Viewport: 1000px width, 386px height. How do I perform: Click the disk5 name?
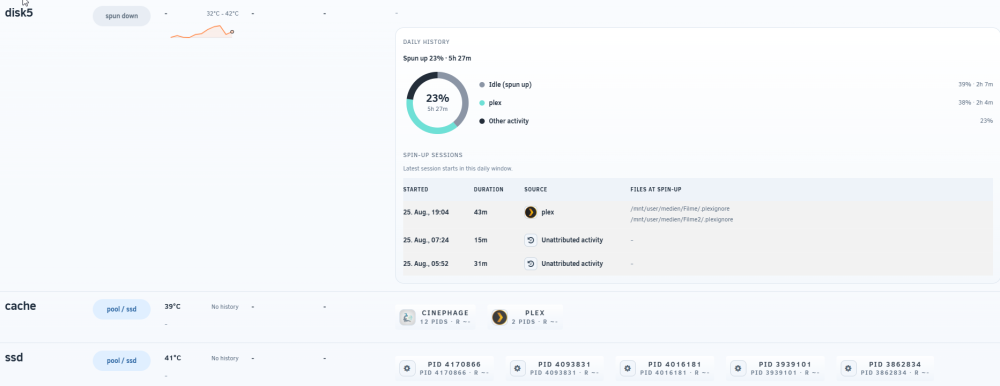click(18, 12)
